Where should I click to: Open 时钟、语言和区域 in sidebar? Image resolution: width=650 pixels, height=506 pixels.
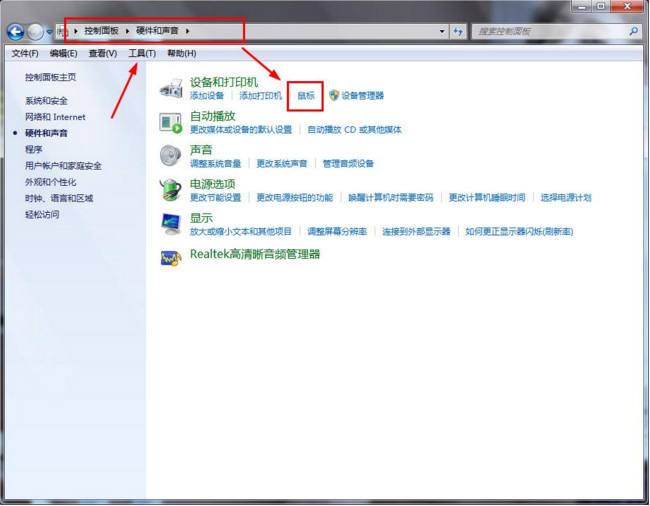tap(59, 198)
